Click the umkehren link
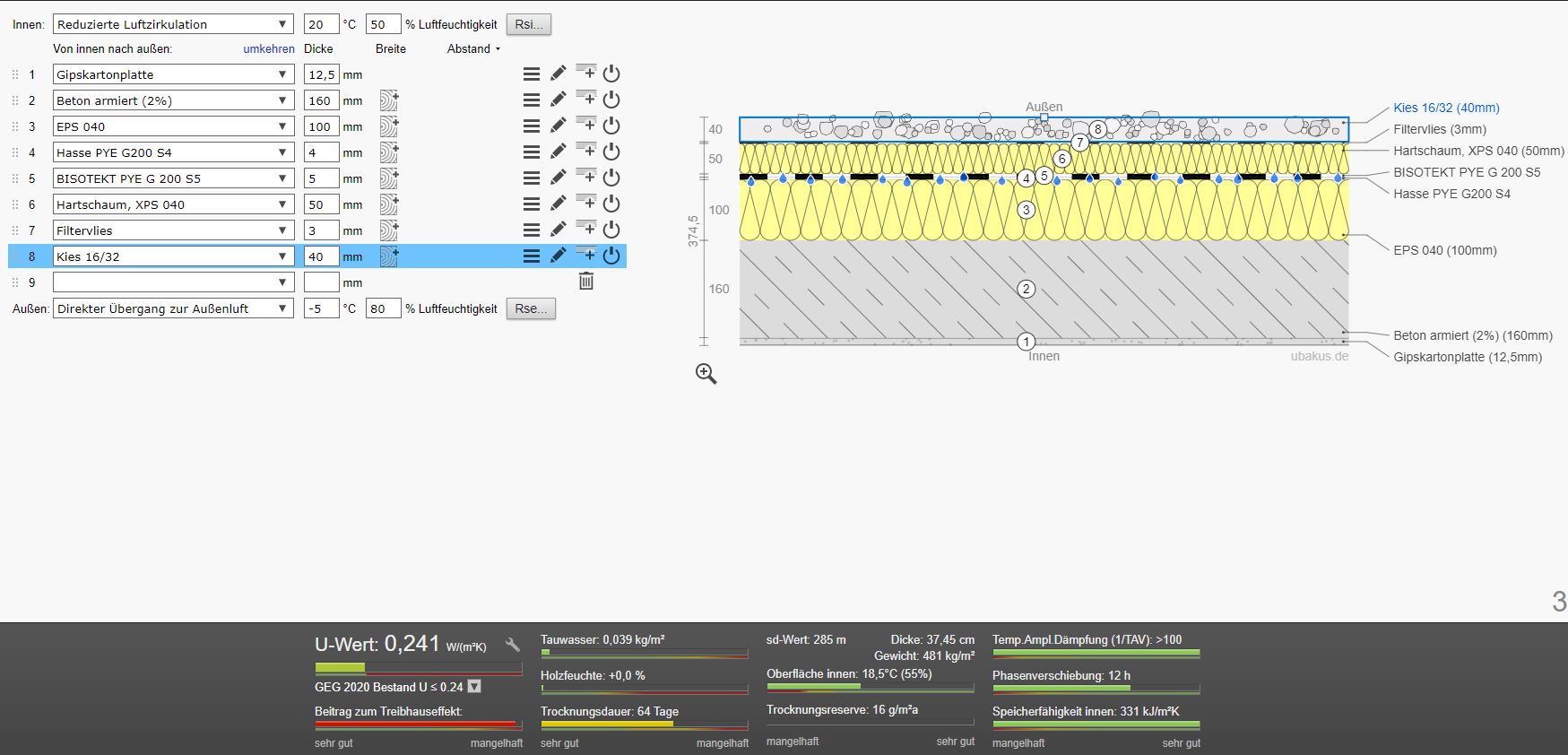 point(269,49)
